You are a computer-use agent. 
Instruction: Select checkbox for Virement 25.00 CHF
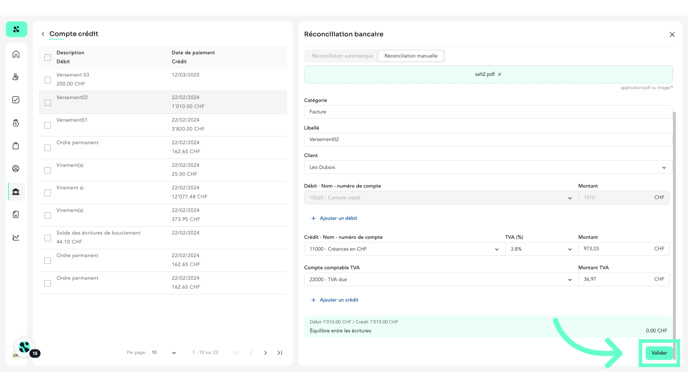(x=47, y=170)
